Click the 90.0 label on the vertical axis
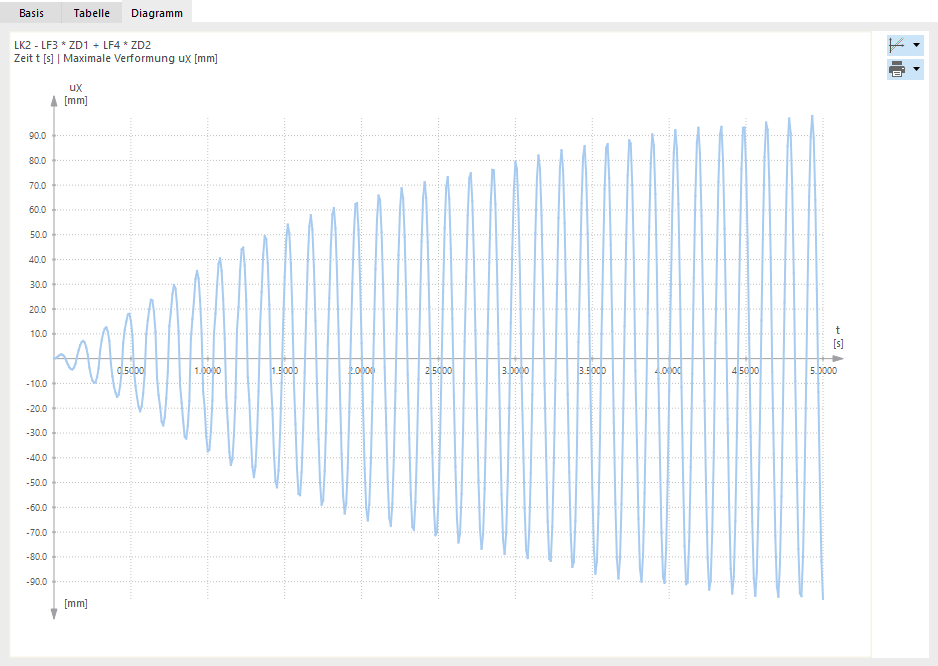Viewport: 938px width, 666px height. pyautogui.click(x=37, y=136)
